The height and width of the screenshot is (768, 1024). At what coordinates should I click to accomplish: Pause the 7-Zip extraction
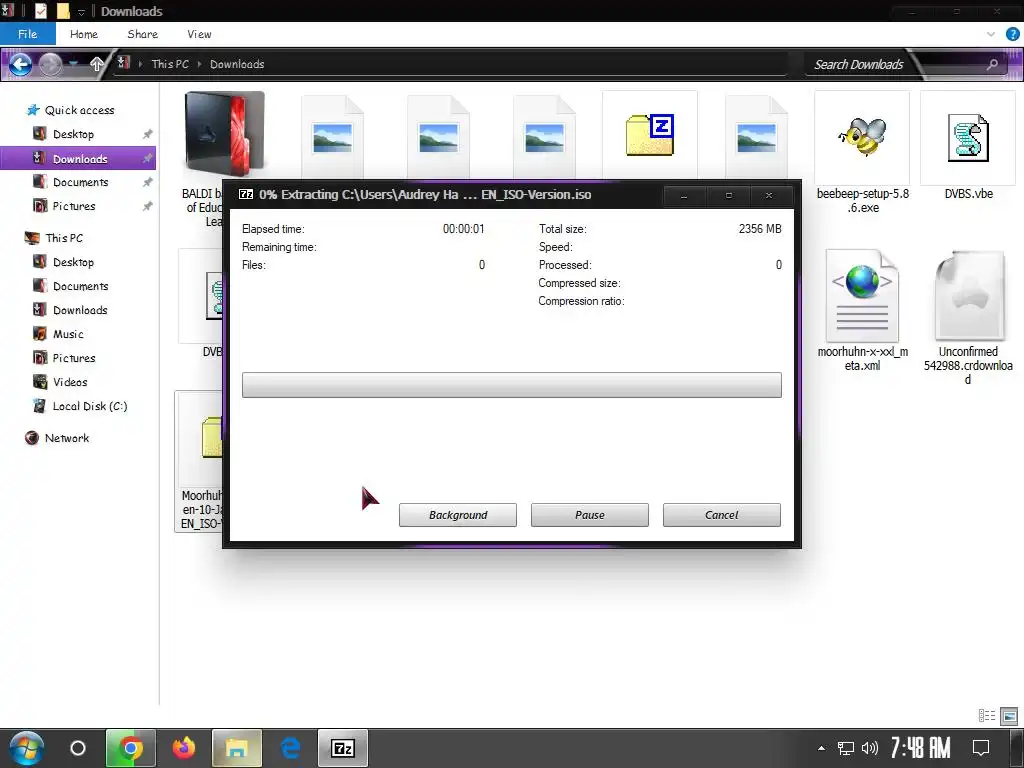click(x=590, y=515)
